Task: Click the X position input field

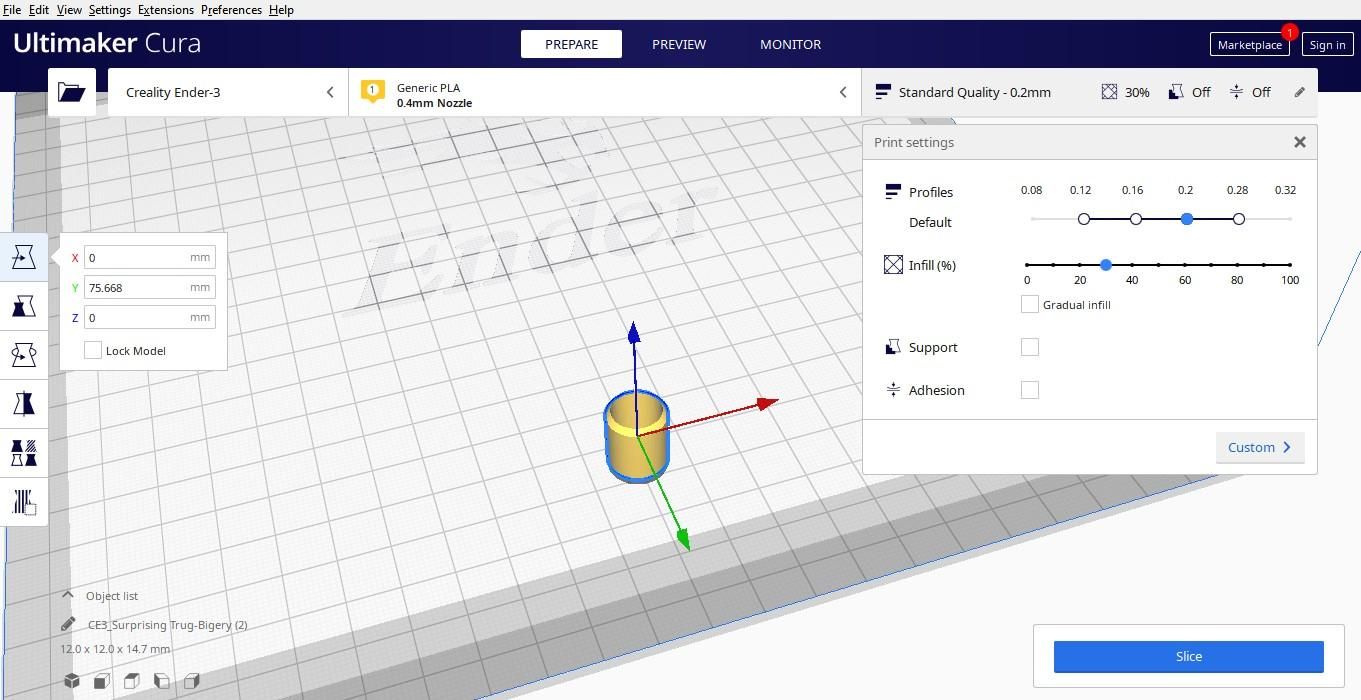Action: click(x=150, y=257)
